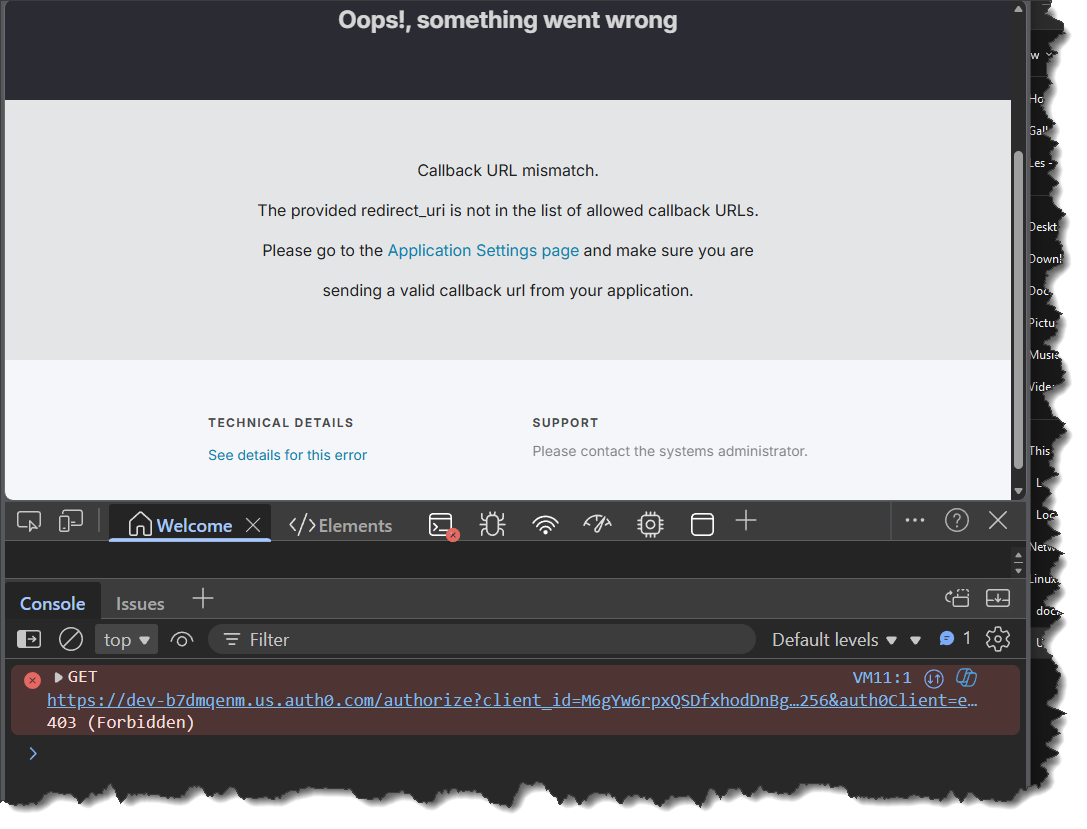This screenshot has height=829, width=1087.
Task: Open the top frame context dropdown
Action: (125, 638)
